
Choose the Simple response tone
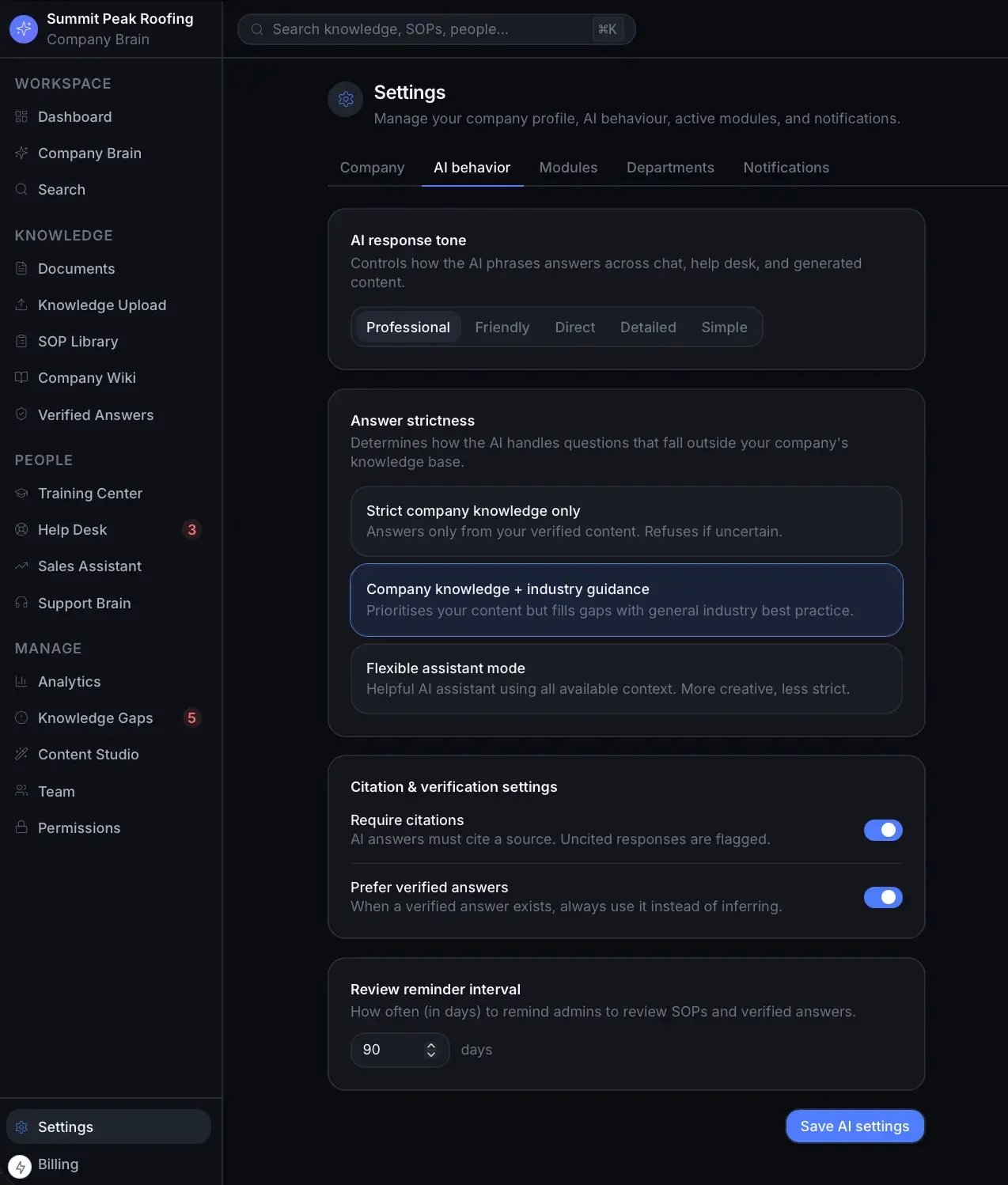[x=724, y=327]
